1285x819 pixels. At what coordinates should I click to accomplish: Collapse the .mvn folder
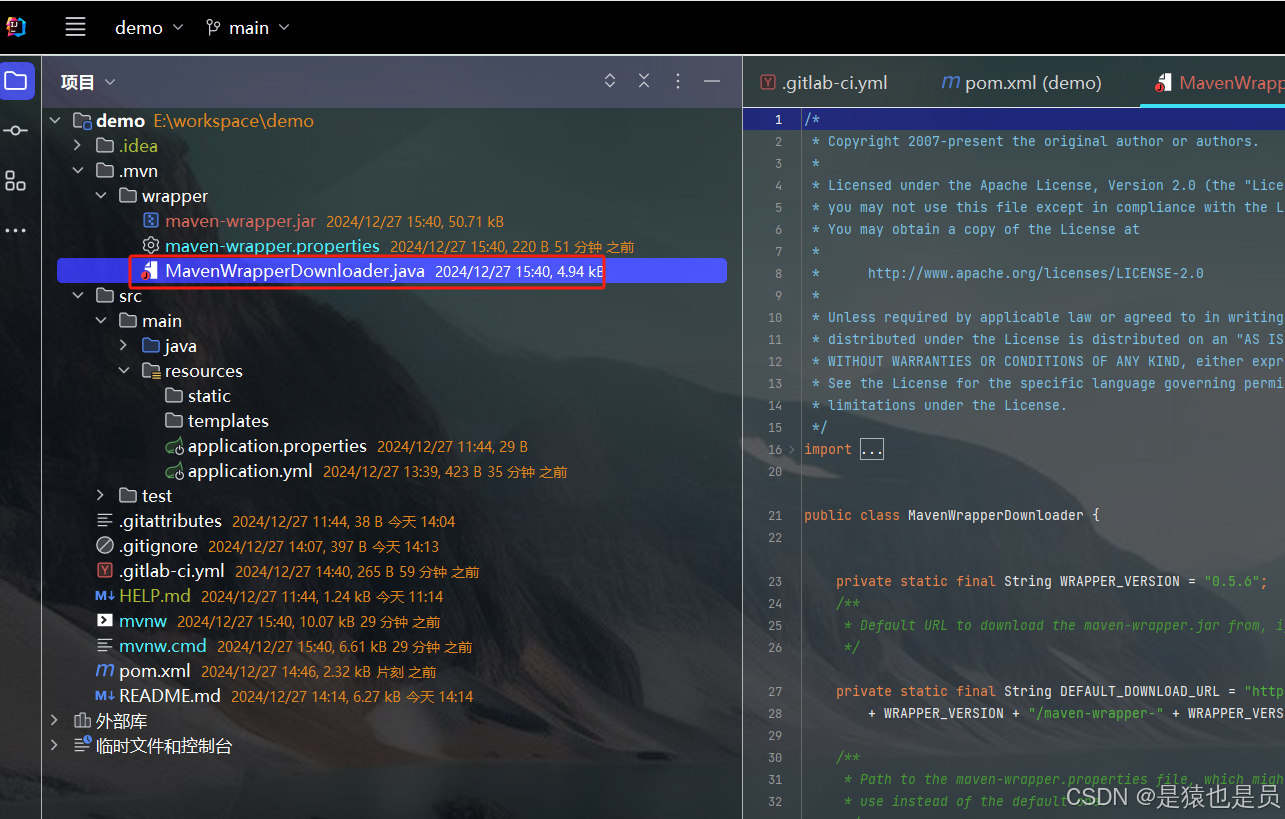point(77,171)
